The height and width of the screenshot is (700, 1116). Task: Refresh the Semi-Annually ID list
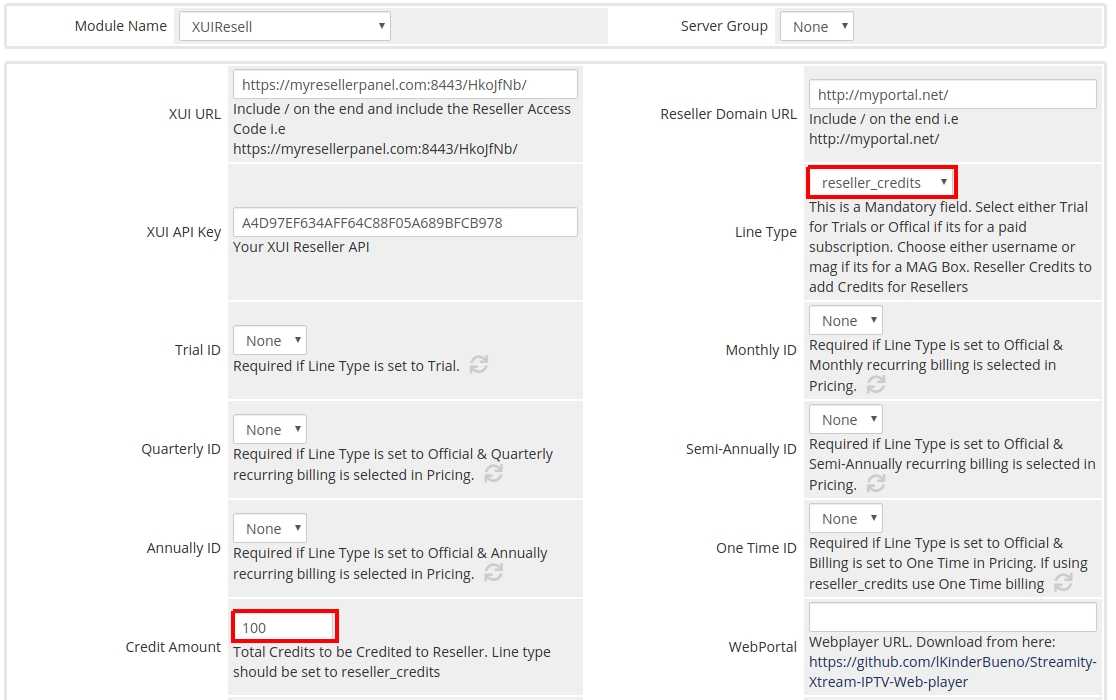coord(875,484)
